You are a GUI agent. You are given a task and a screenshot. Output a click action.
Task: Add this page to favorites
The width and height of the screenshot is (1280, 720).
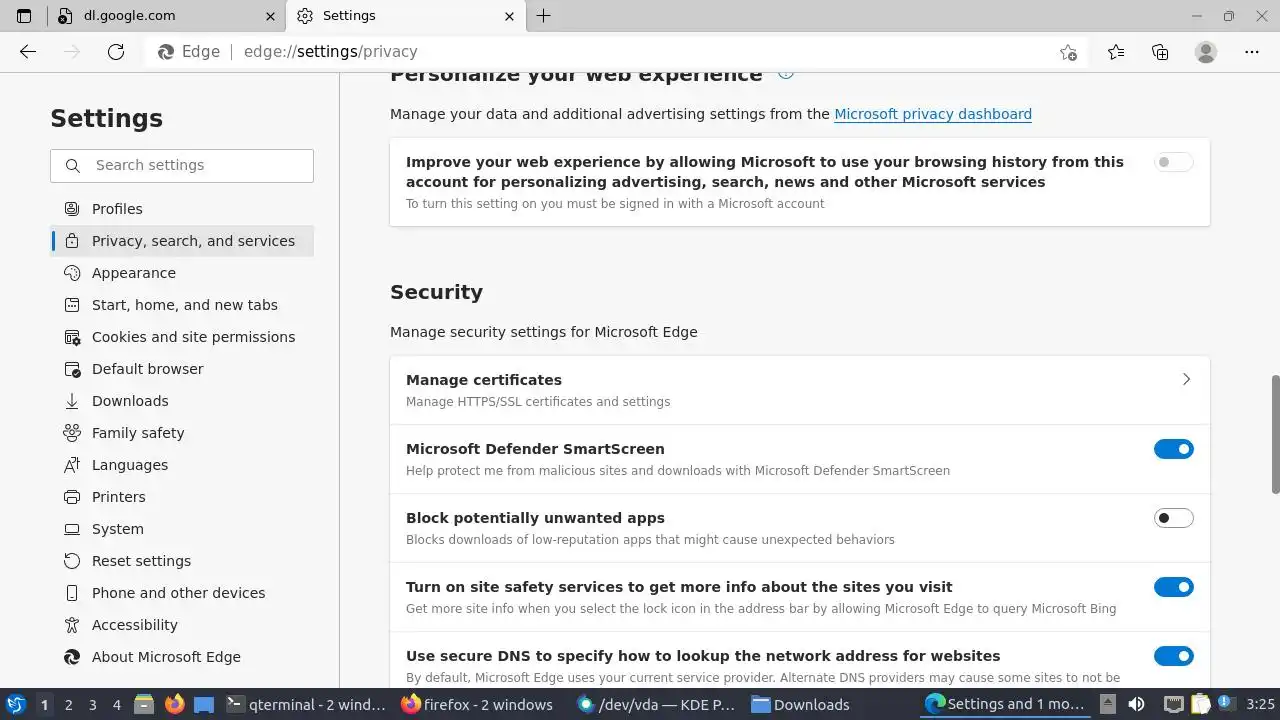tap(1068, 52)
